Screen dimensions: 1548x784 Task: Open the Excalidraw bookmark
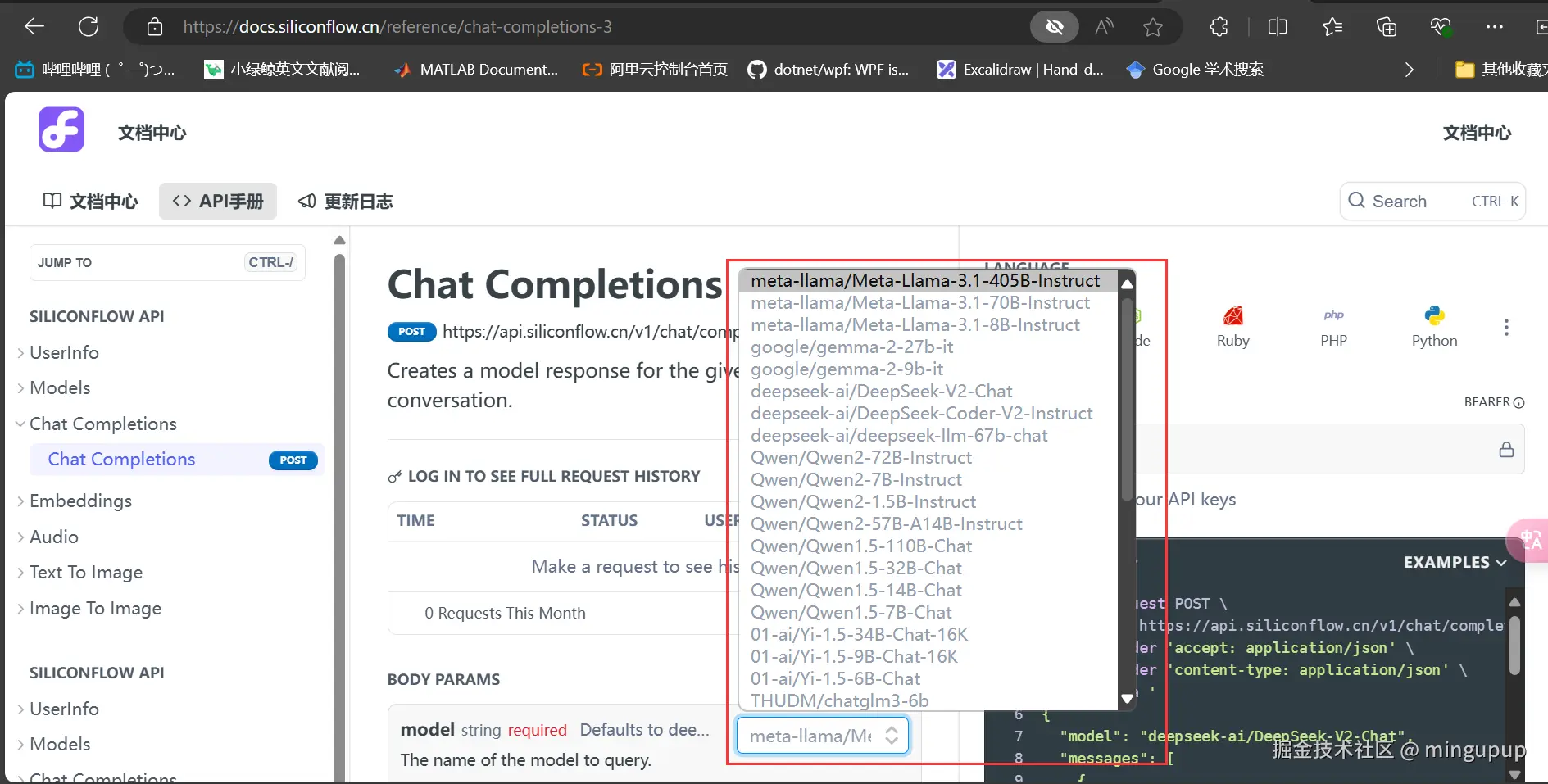tap(1020, 70)
